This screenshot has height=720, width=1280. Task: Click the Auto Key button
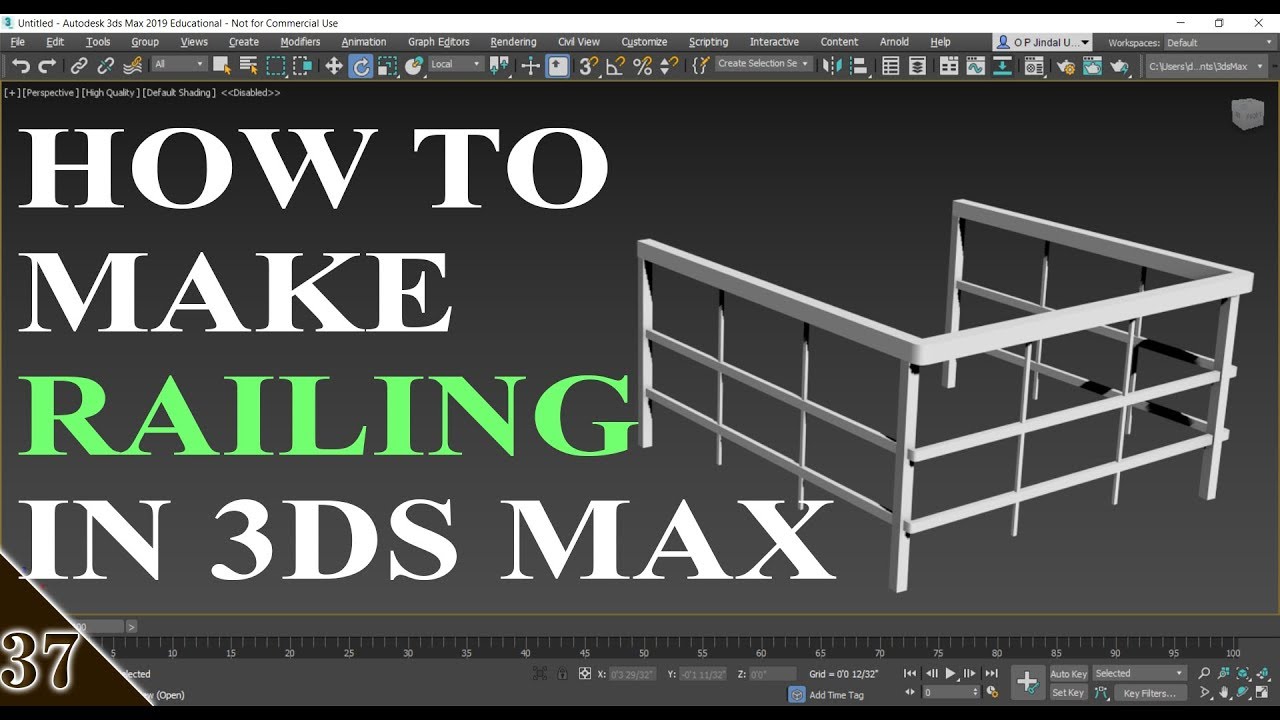(x=1068, y=674)
